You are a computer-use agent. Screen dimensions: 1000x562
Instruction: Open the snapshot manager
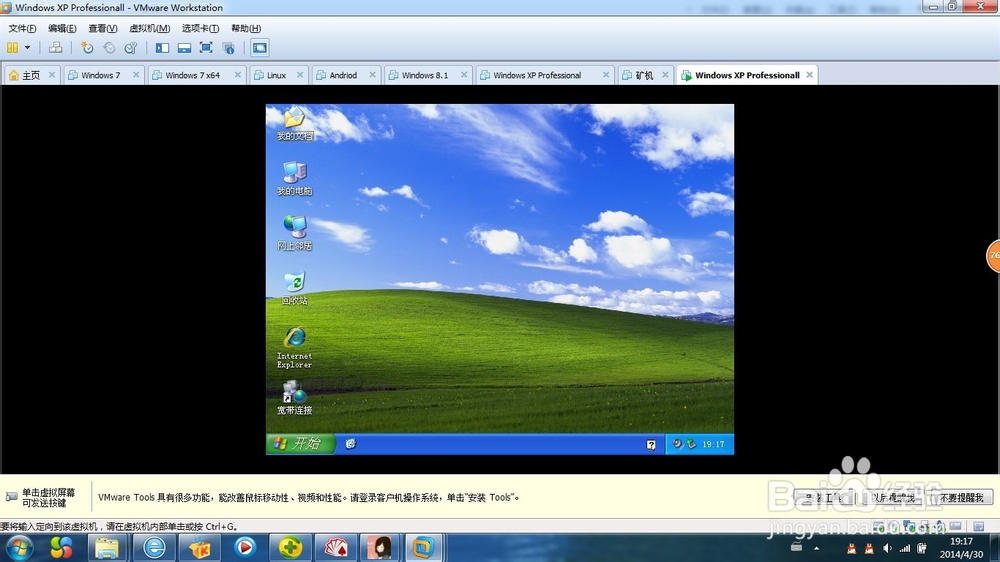click(x=131, y=47)
